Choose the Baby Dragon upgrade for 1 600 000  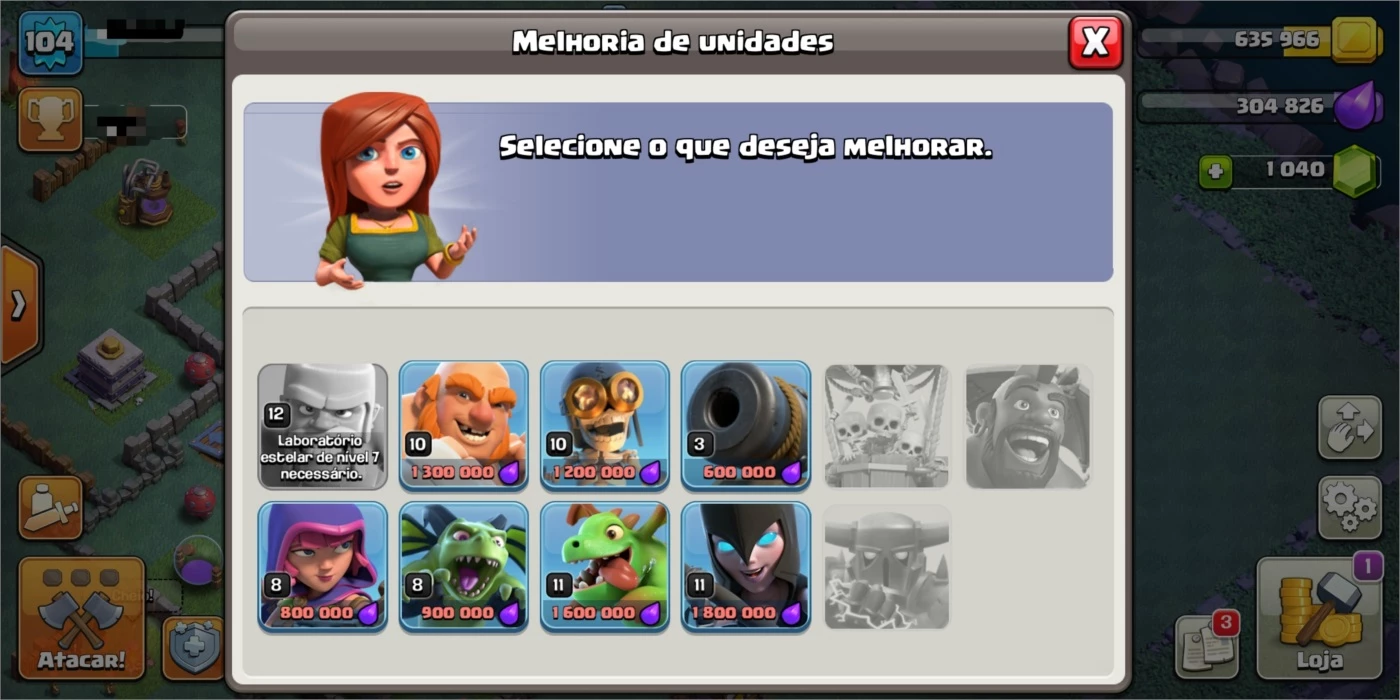tap(605, 566)
